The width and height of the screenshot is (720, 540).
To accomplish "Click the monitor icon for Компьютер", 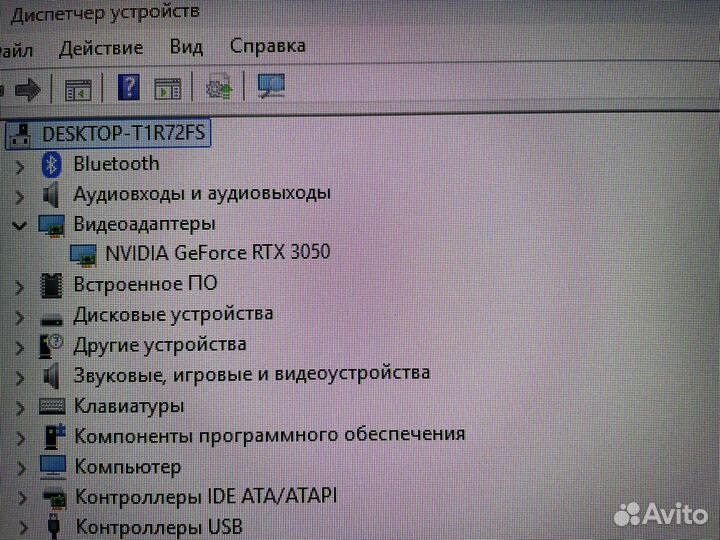I will tap(52, 467).
